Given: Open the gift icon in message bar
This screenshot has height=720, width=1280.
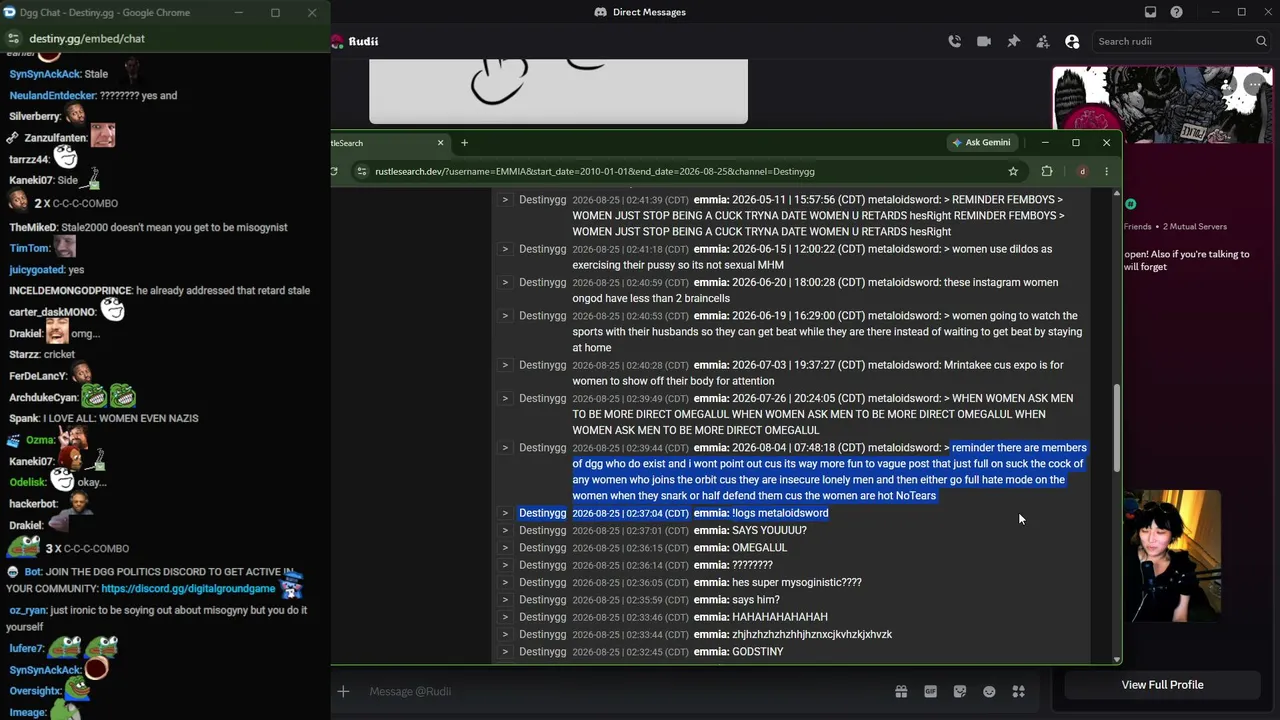Looking at the screenshot, I should point(901,691).
